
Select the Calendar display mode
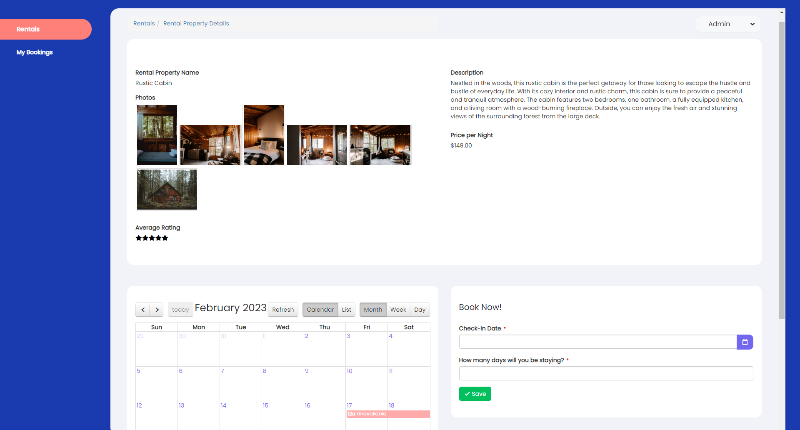320,310
